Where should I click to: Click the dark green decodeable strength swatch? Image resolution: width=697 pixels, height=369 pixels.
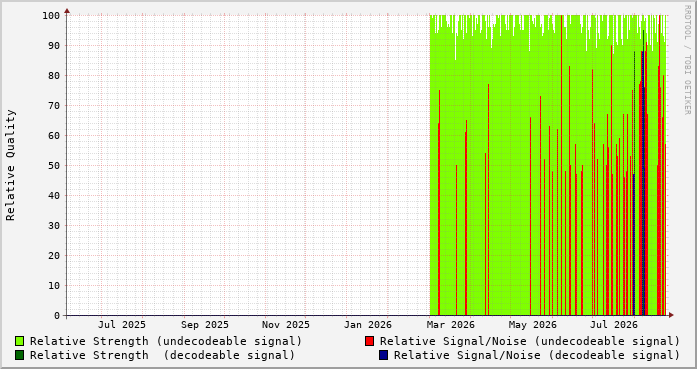pyautogui.click(x=20, y=355)
